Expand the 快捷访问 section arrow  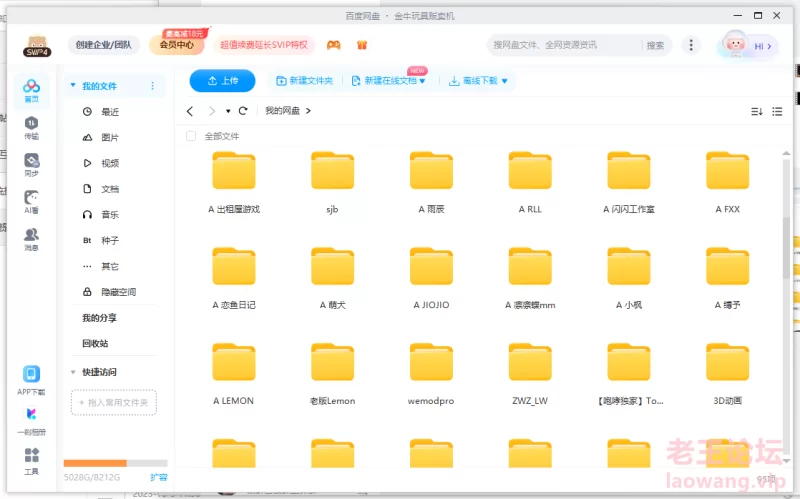(x=73, y=372)
